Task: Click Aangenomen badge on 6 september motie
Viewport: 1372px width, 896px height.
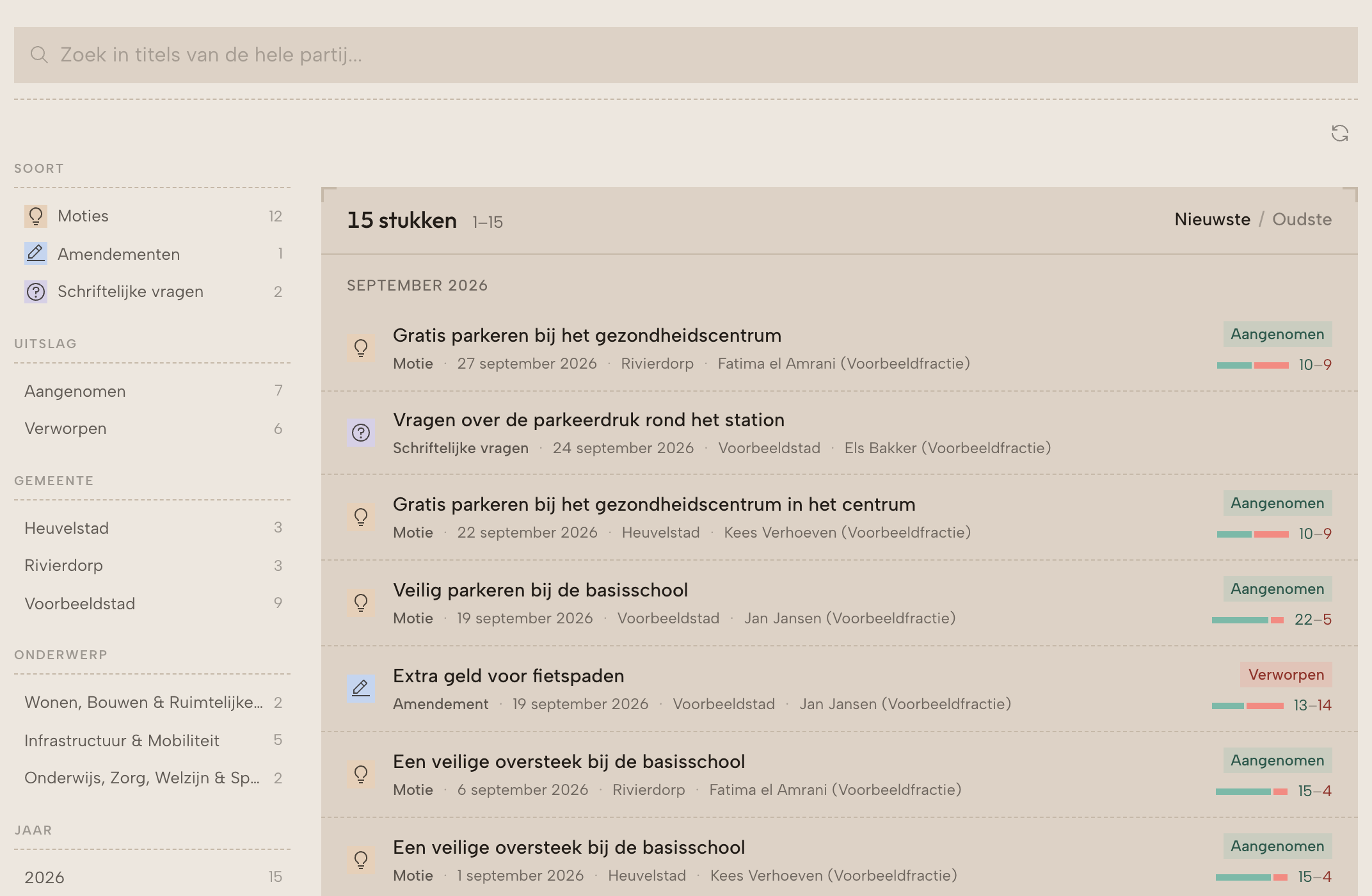Action: [x=1277, y=760]
